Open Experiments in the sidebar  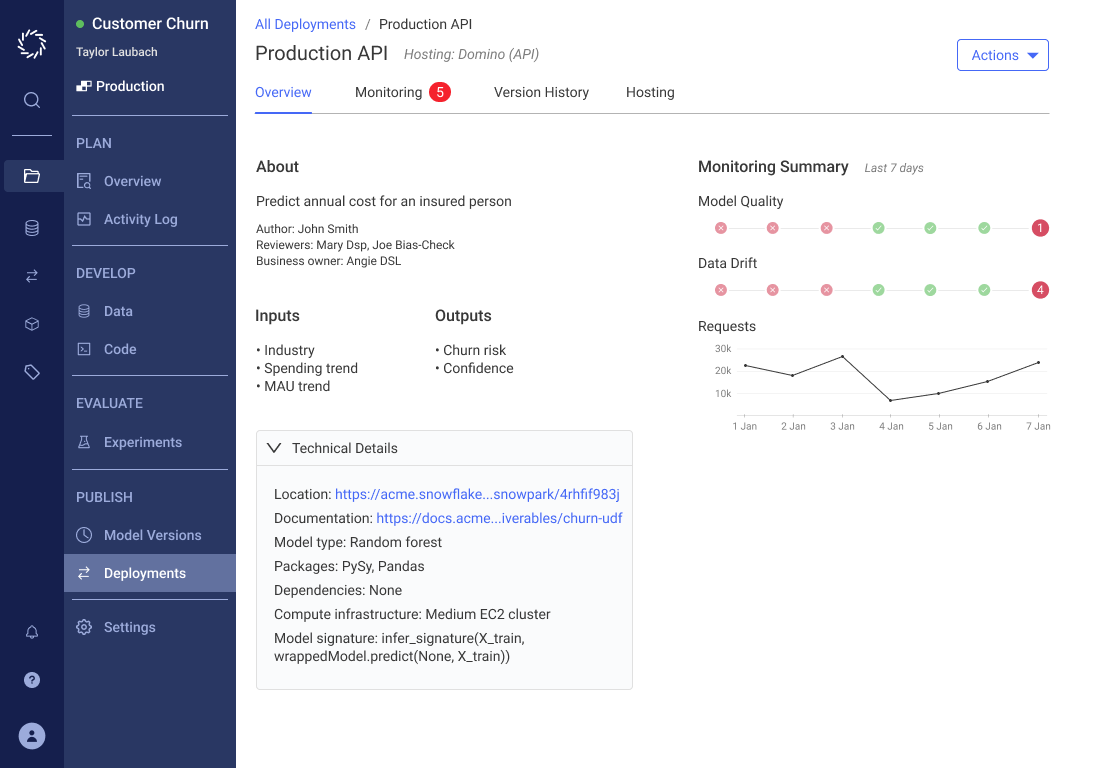point(142,442)
